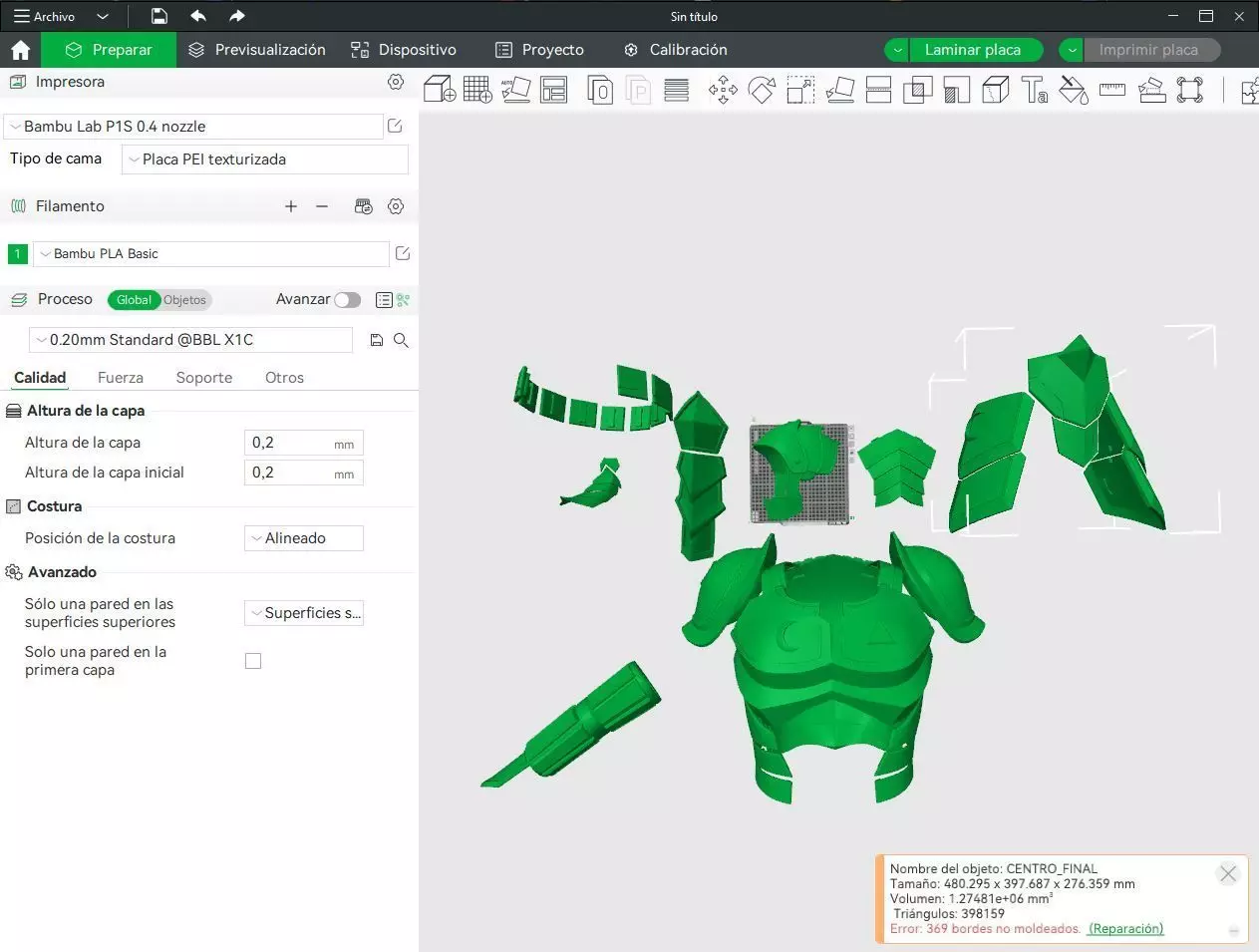This screenshot has height=952, width=1259.
Task: Select the Global process scope
Action: click(x=134, y=300)
